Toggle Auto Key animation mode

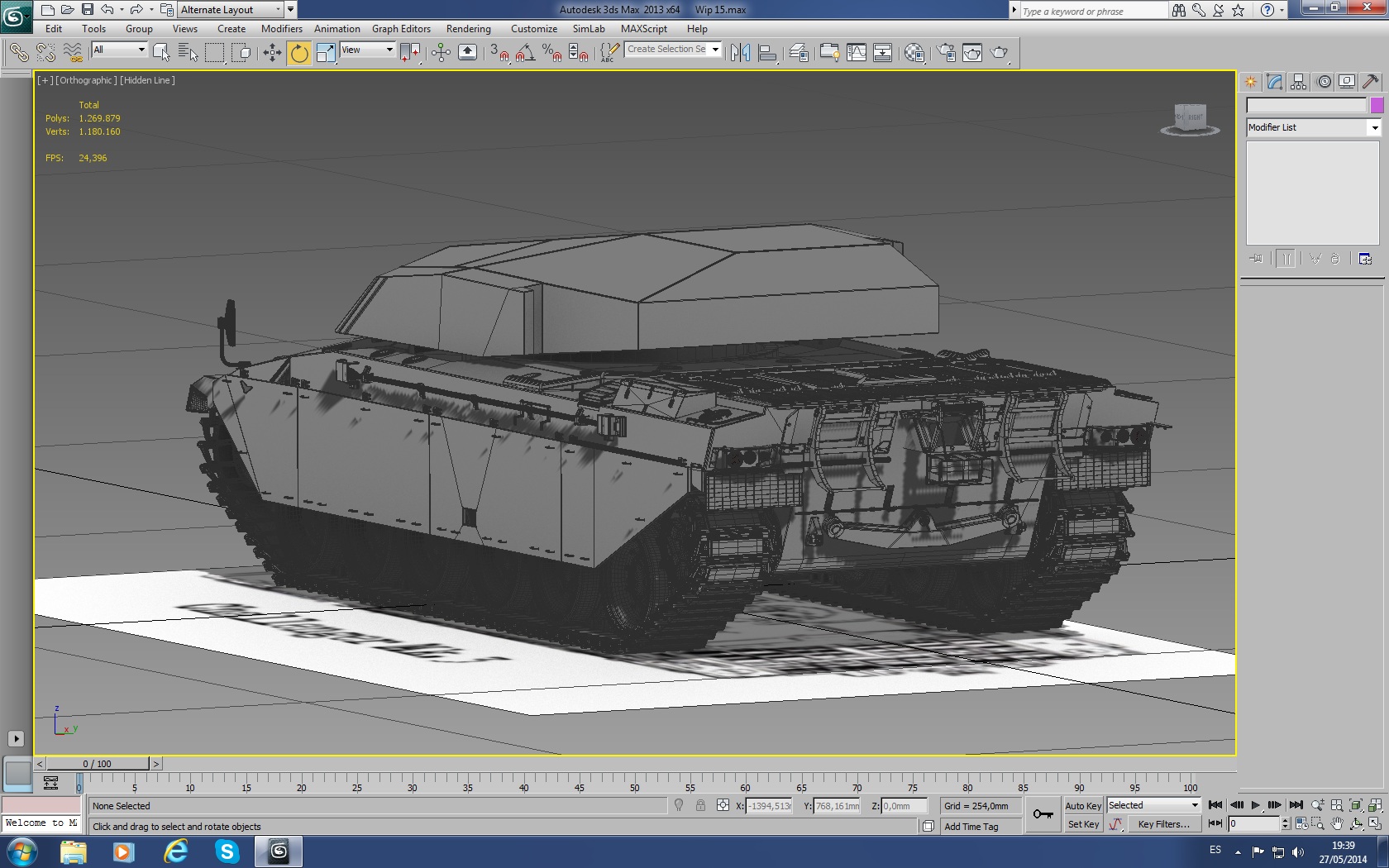click(1083, 806)
